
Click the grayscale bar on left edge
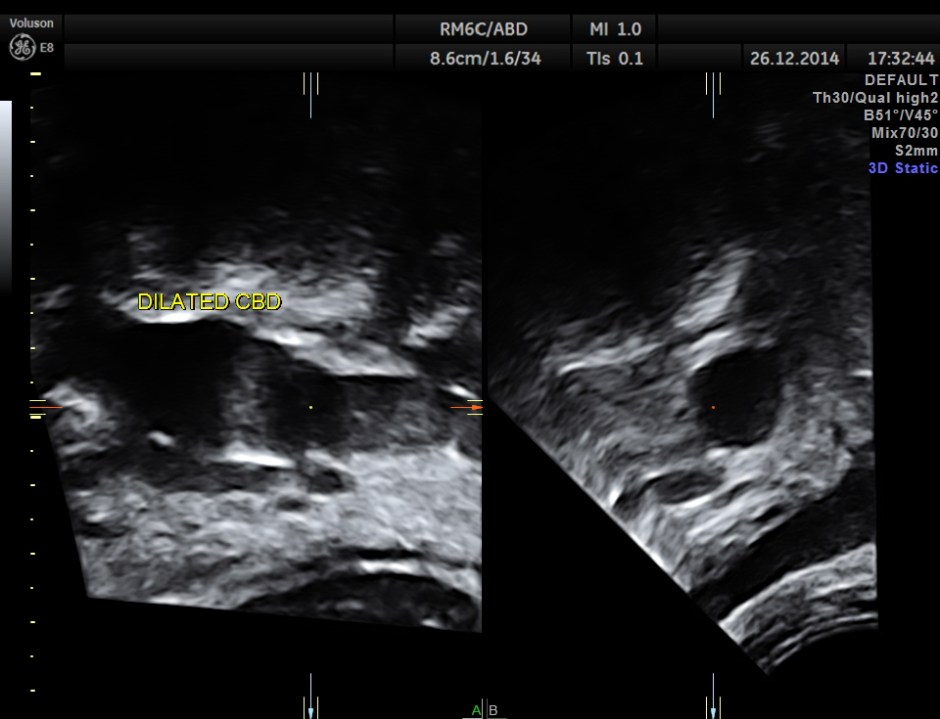pyautogui.click(x=6, y=195)
